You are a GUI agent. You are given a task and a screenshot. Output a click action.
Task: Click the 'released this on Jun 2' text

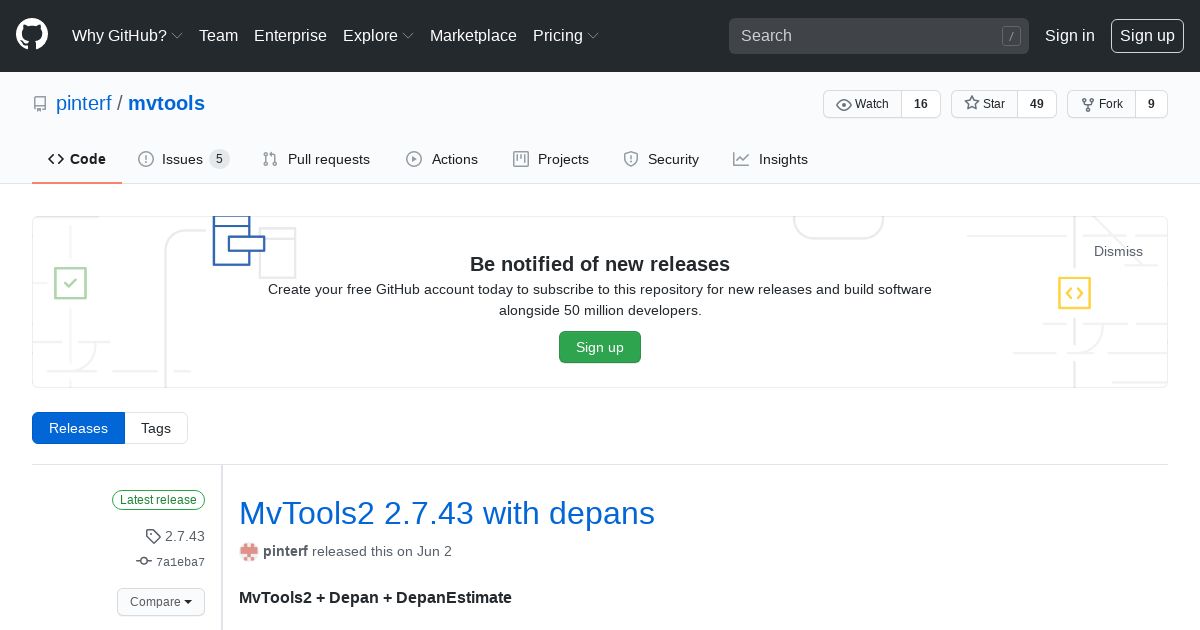coord(382,551)
